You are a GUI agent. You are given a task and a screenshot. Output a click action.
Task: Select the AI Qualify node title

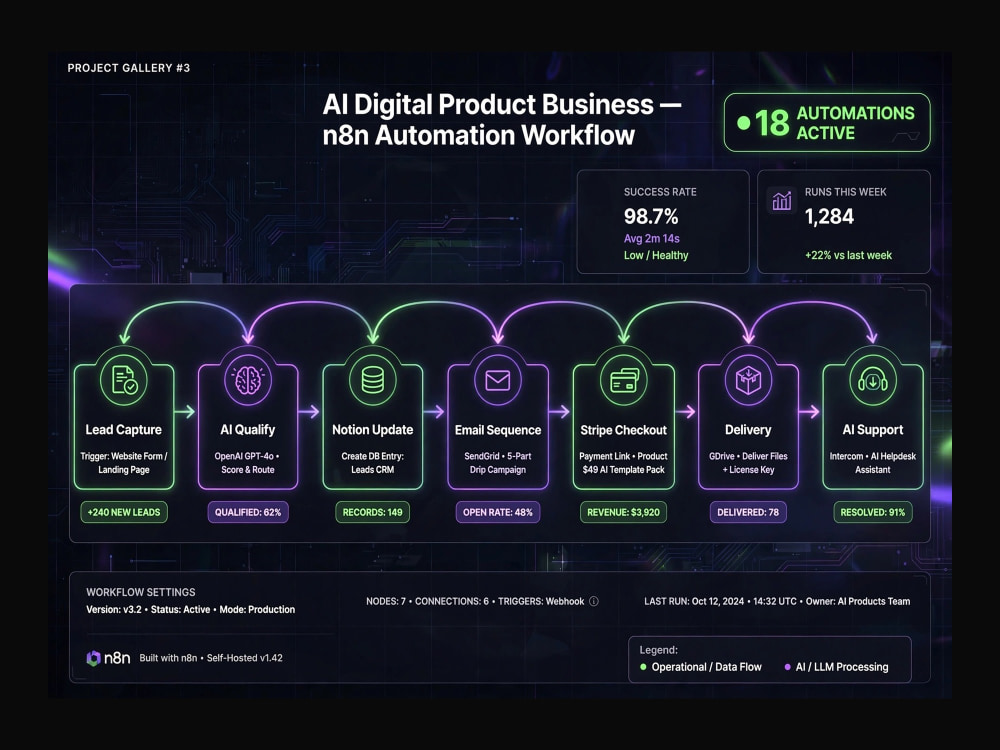[247, 430]
